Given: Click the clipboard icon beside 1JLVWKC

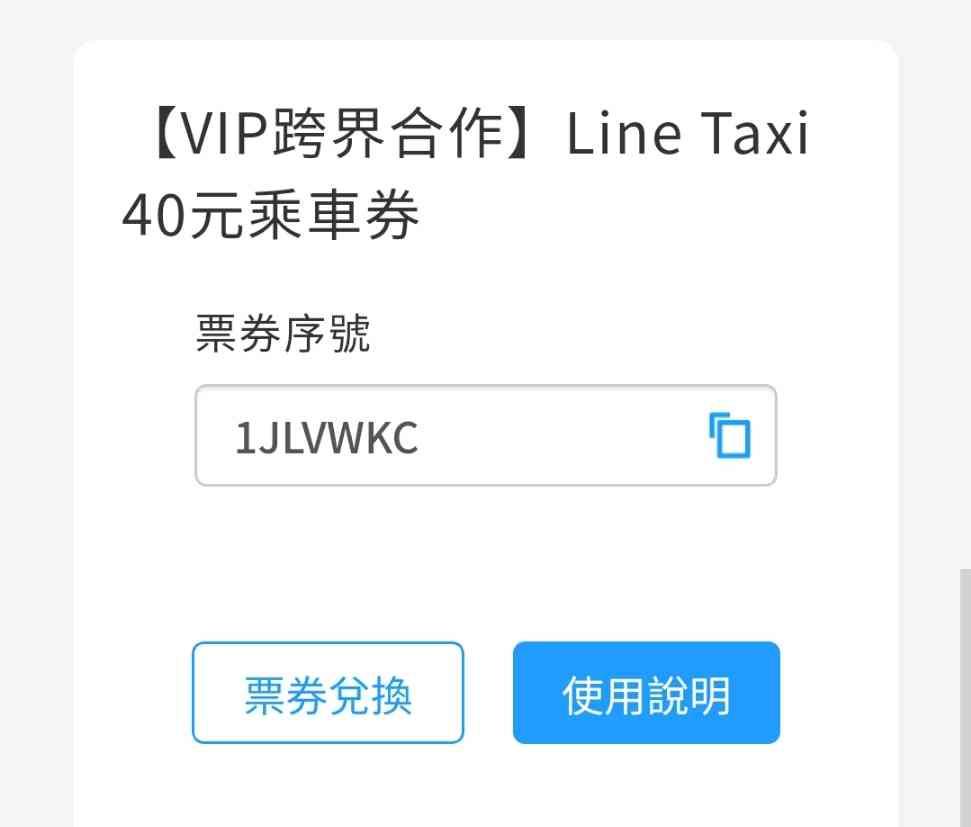Looking at the screenshot, I should [x=729, y=435].
